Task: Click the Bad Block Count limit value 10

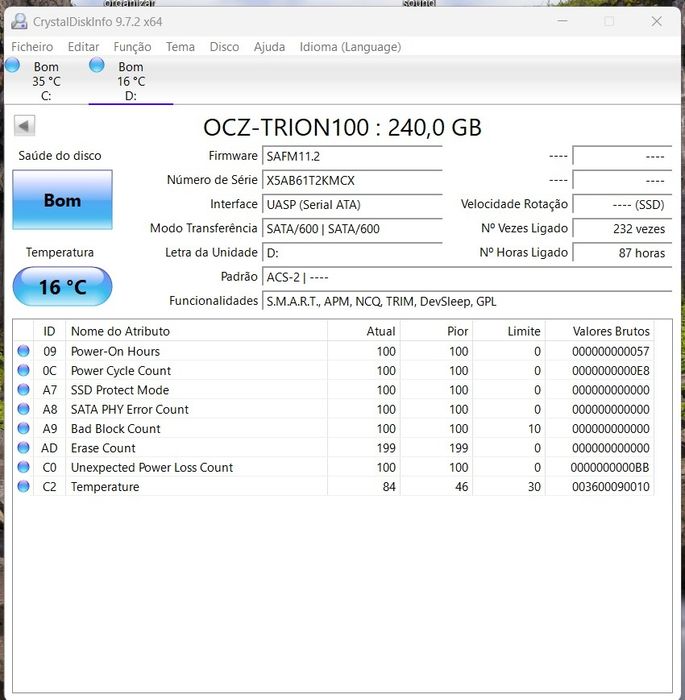Action: point(535,429)
